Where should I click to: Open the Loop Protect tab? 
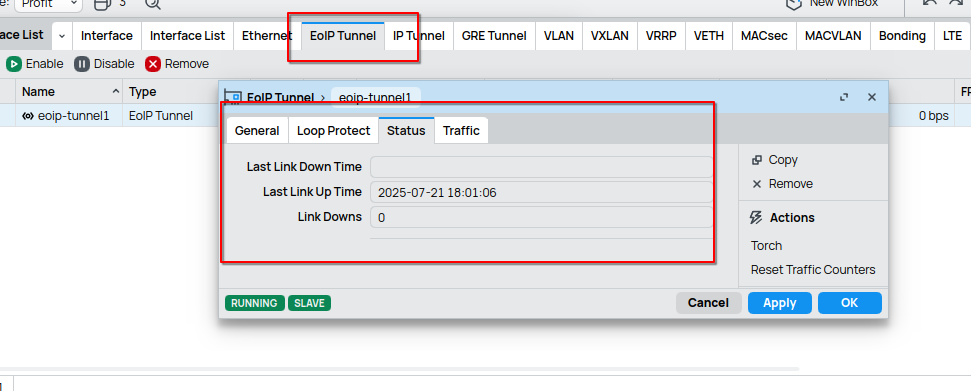333,131
